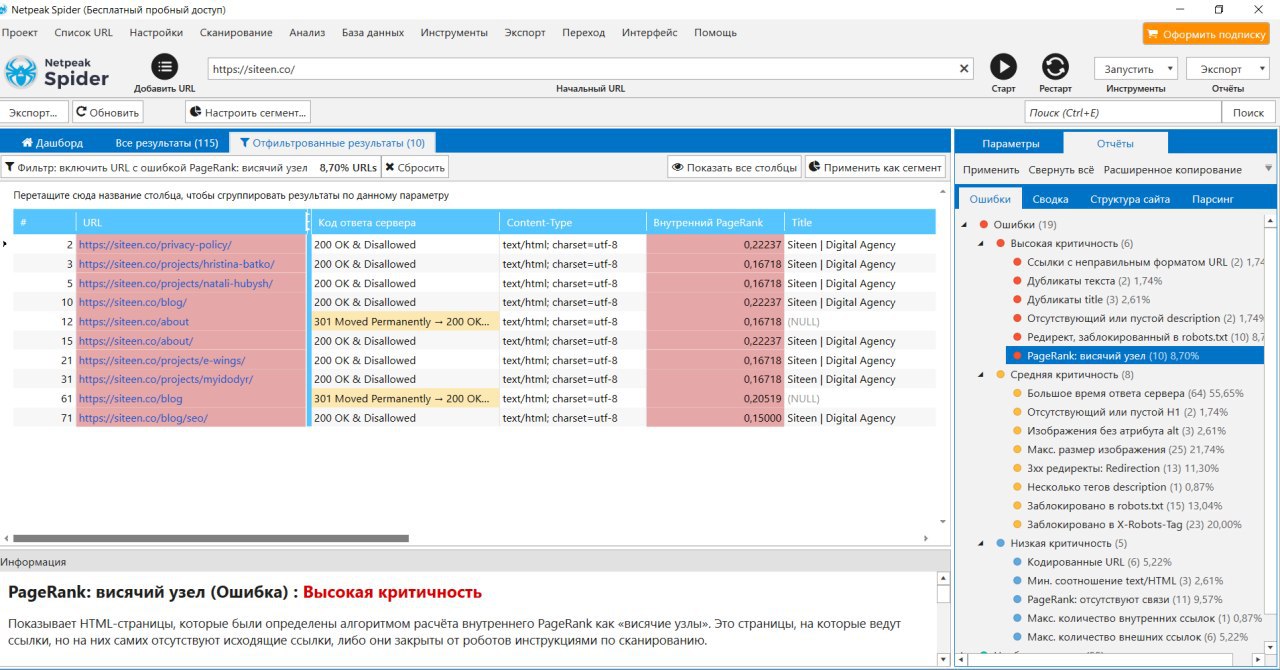Click the Обновить button
The width and height of the screenshot is (1280, 670).
click(108, 113)
